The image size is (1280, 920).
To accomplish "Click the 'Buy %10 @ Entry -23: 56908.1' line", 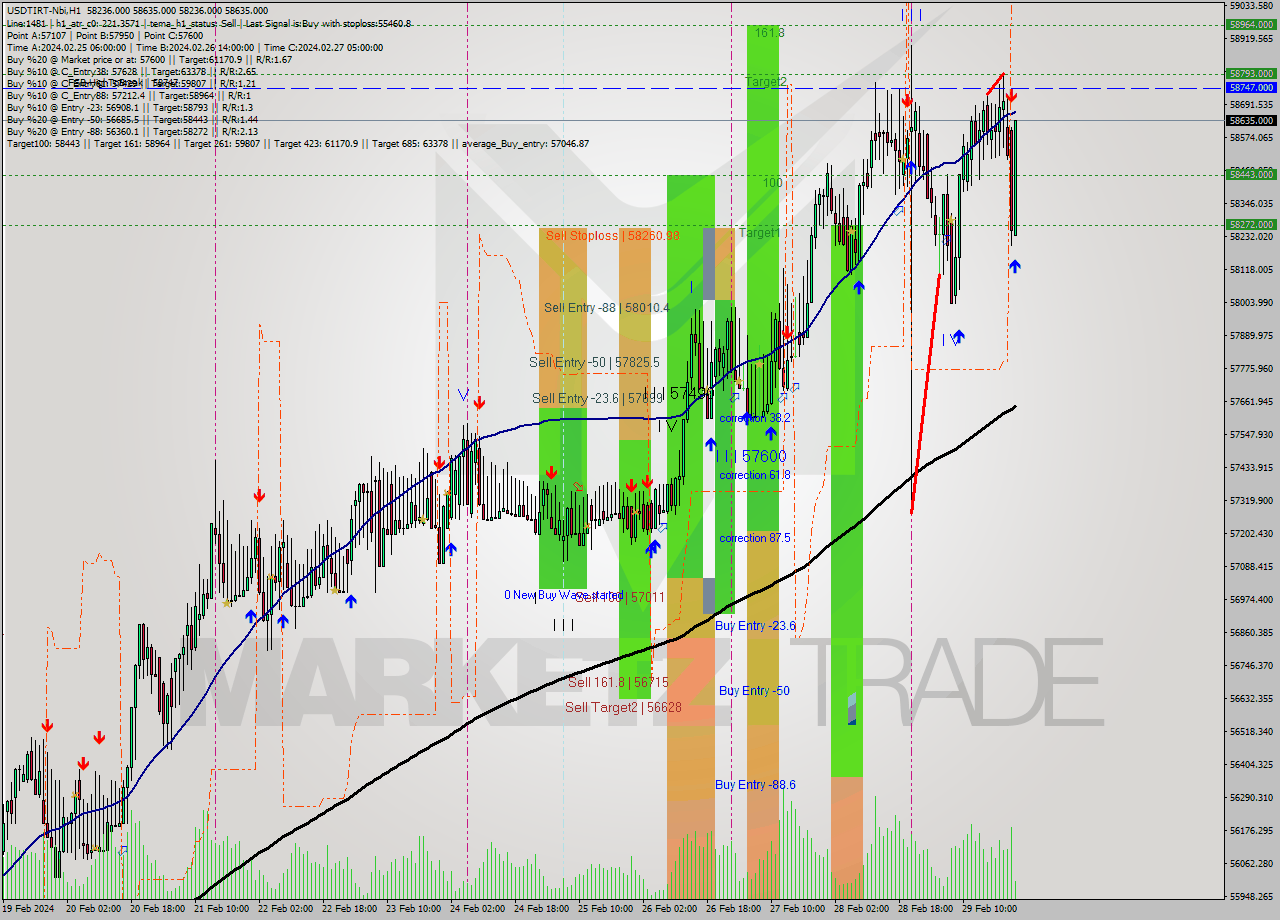I will [130, 107].
